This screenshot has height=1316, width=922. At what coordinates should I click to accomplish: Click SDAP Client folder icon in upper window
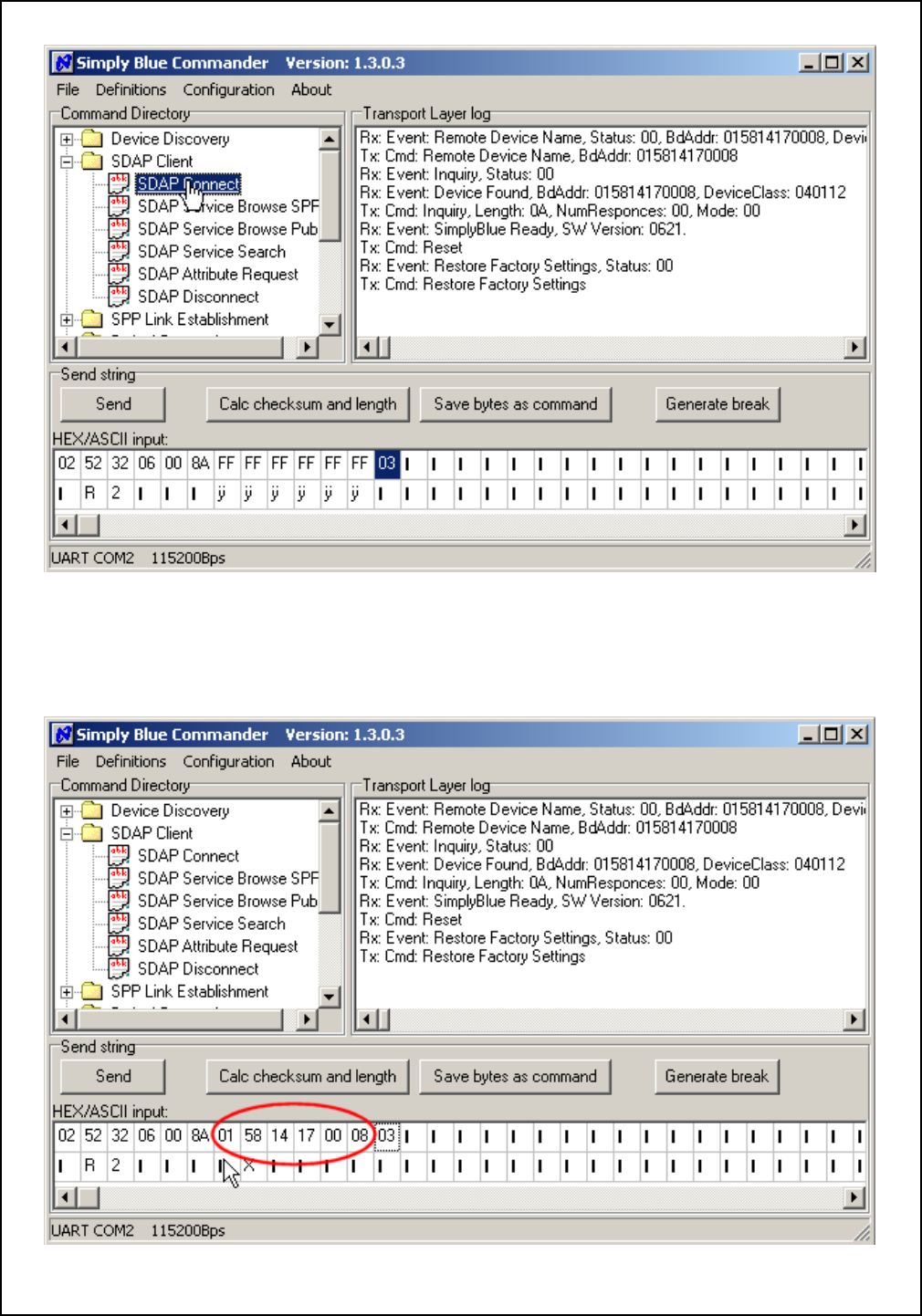92,162
